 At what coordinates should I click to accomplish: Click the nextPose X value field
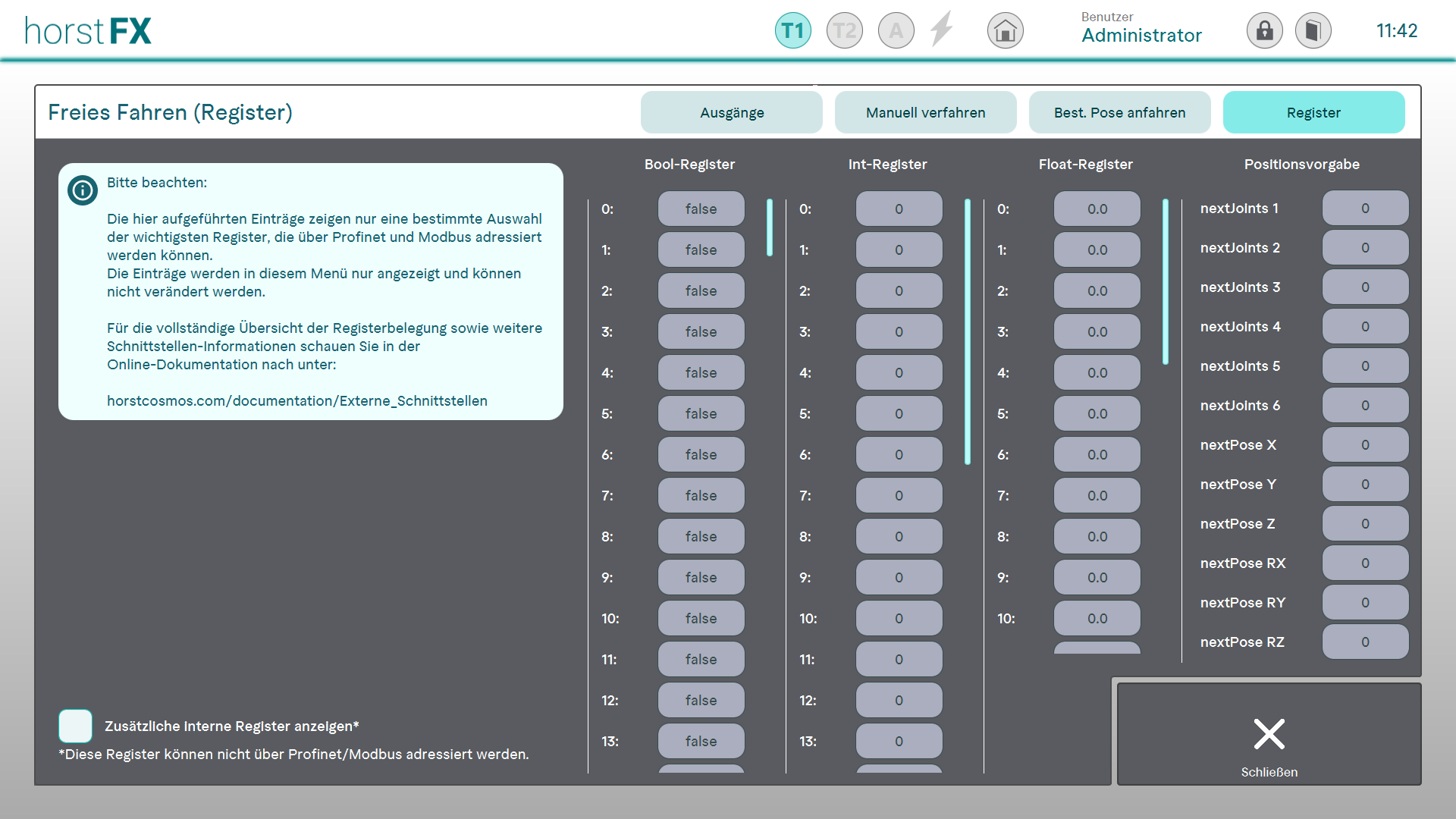(x=1365, y=445)
